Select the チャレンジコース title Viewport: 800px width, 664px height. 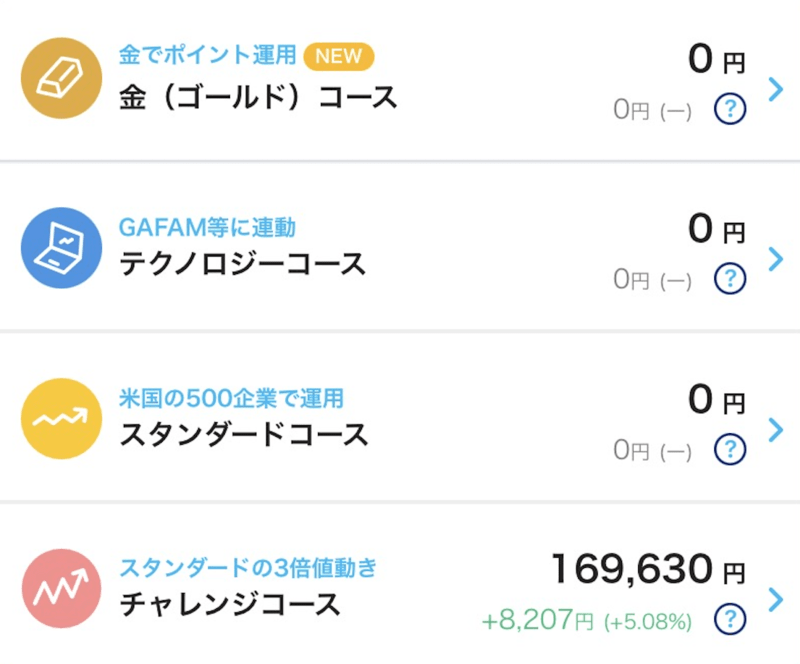[230, 605]
